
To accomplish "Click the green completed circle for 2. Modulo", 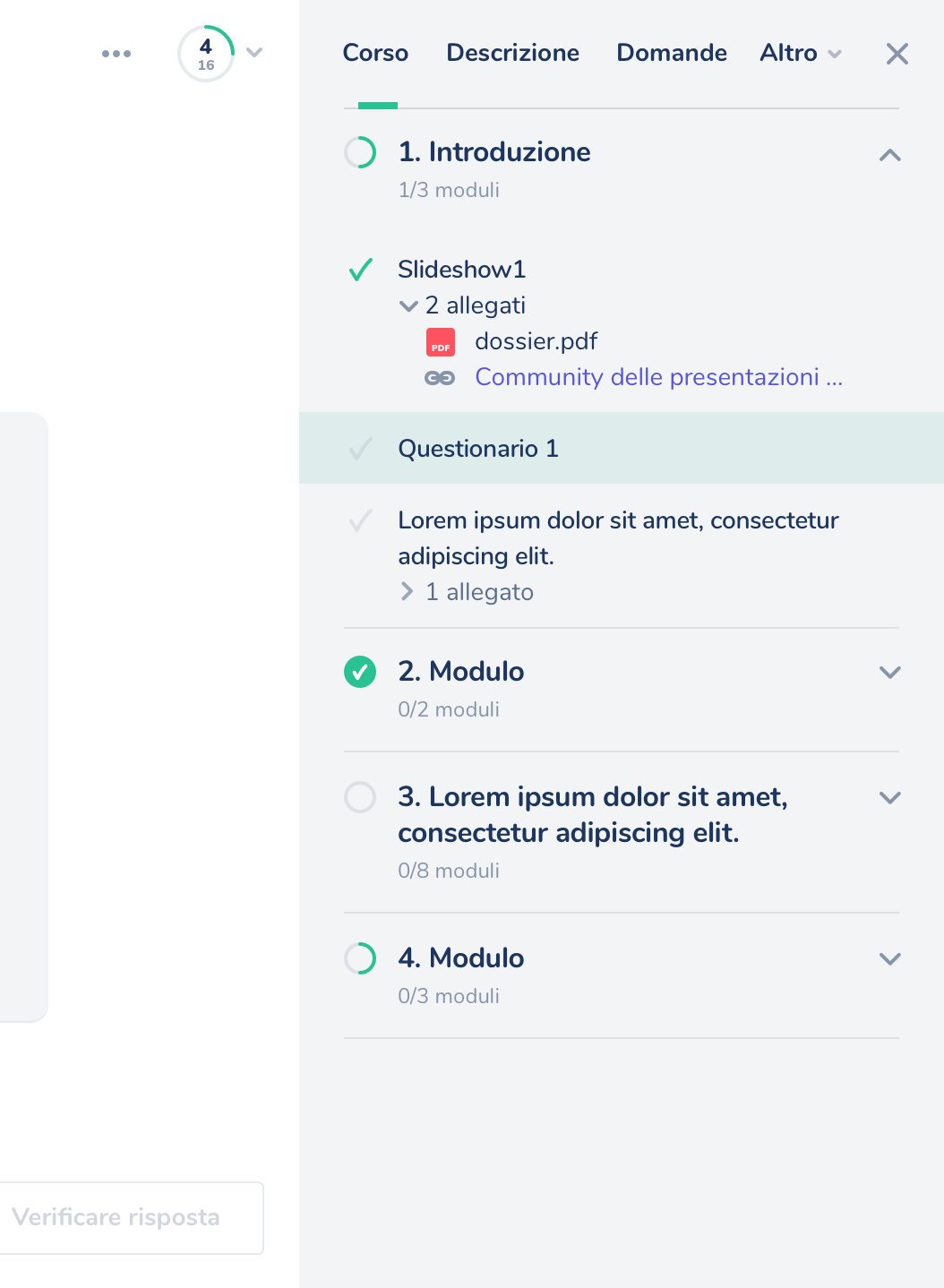I will 360,672.
